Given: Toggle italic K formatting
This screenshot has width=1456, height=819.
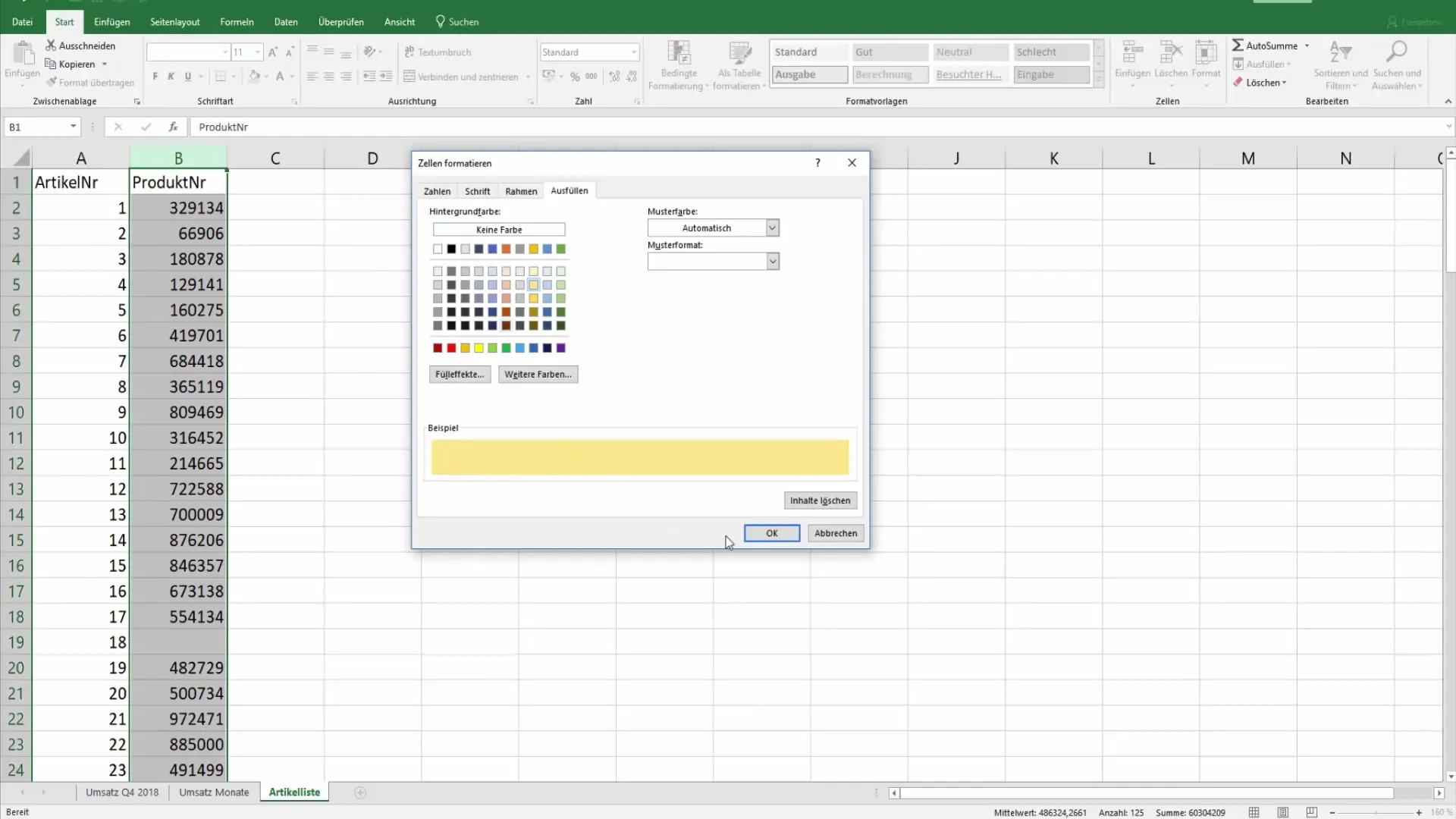Looking at the screenshot, I should pos(171,77).
